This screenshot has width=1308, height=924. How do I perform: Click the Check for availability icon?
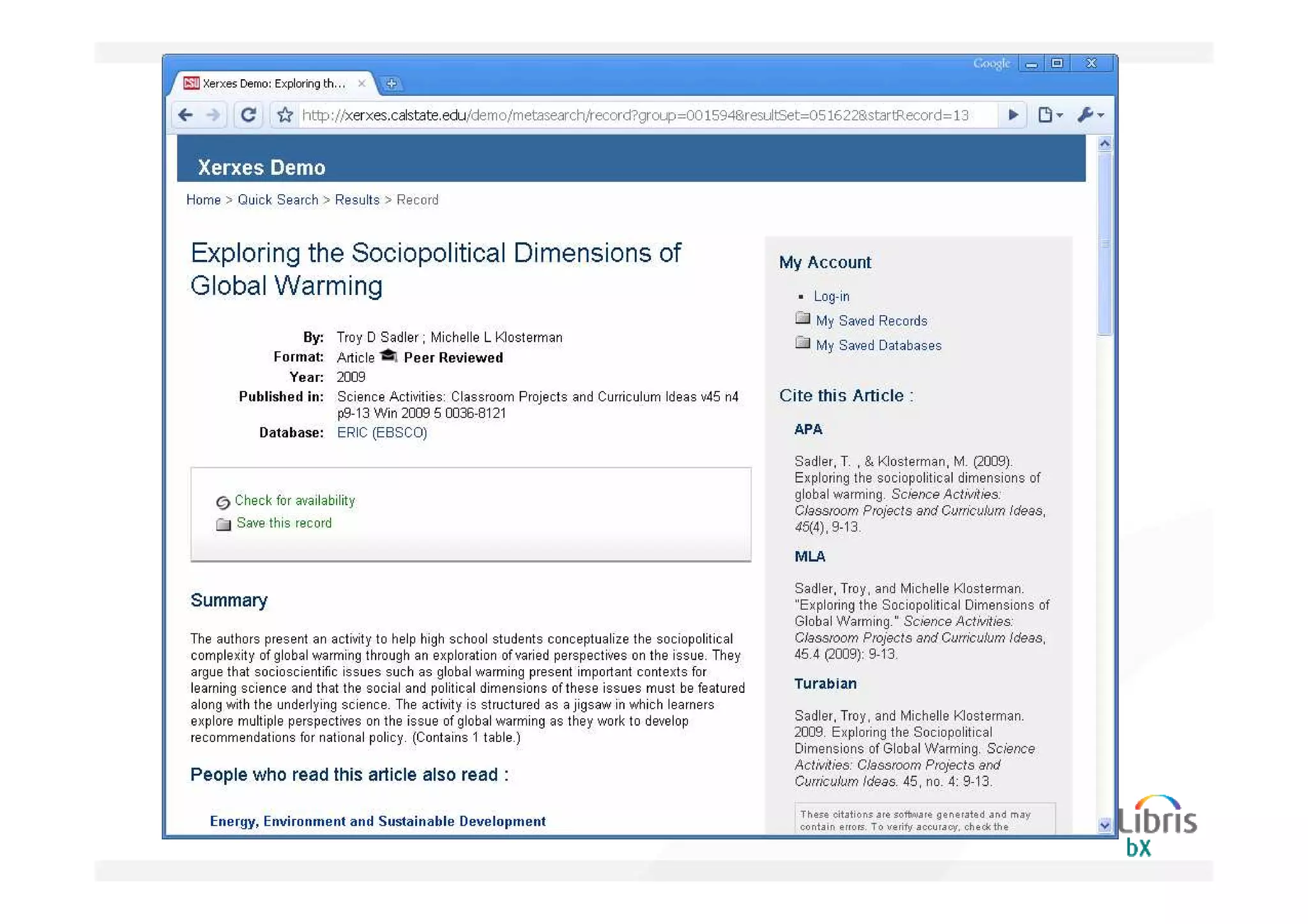click(222, 503)
